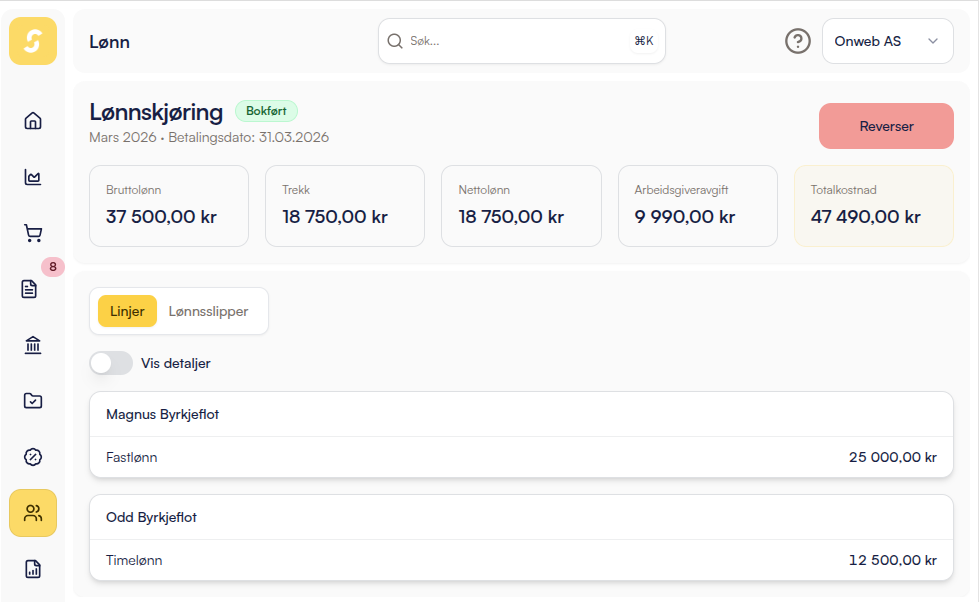Viewport: 979px width, 602px height.
Task: Open the report file sidebar icon
Action: [x=33, y=569]
